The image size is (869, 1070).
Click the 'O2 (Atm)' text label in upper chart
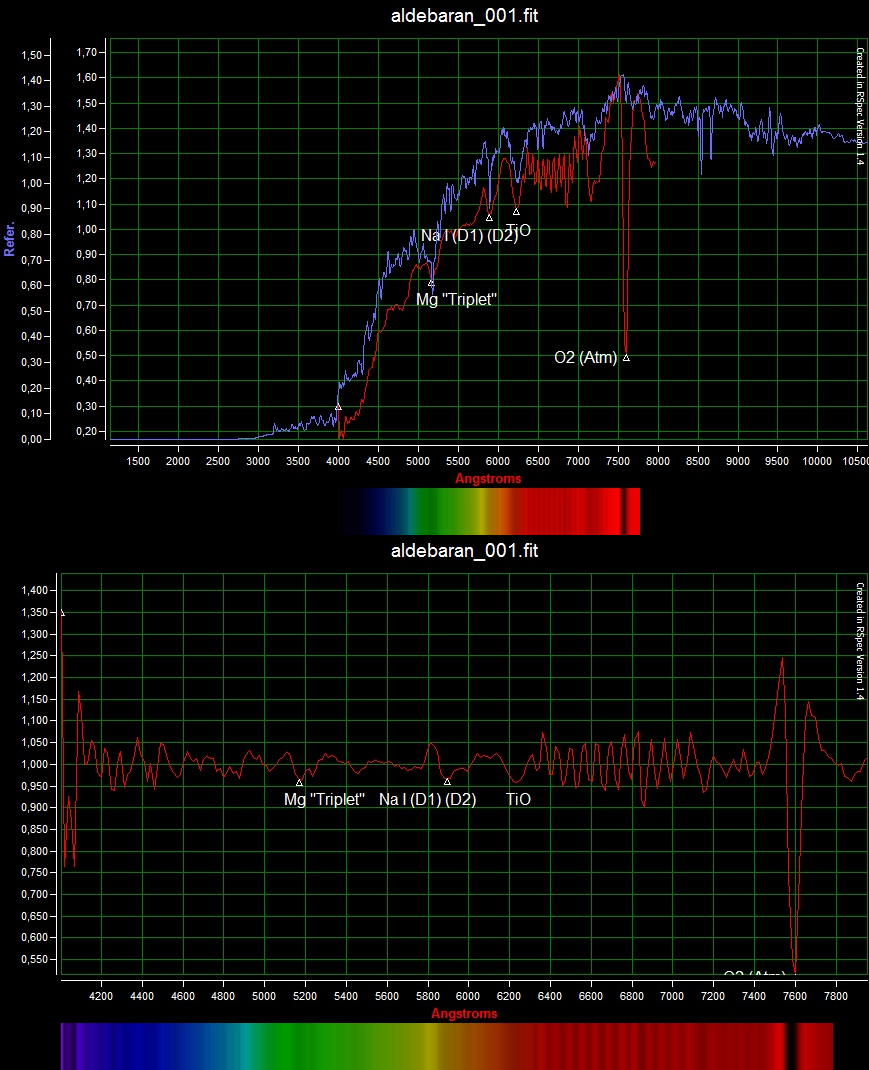(585, 358)
